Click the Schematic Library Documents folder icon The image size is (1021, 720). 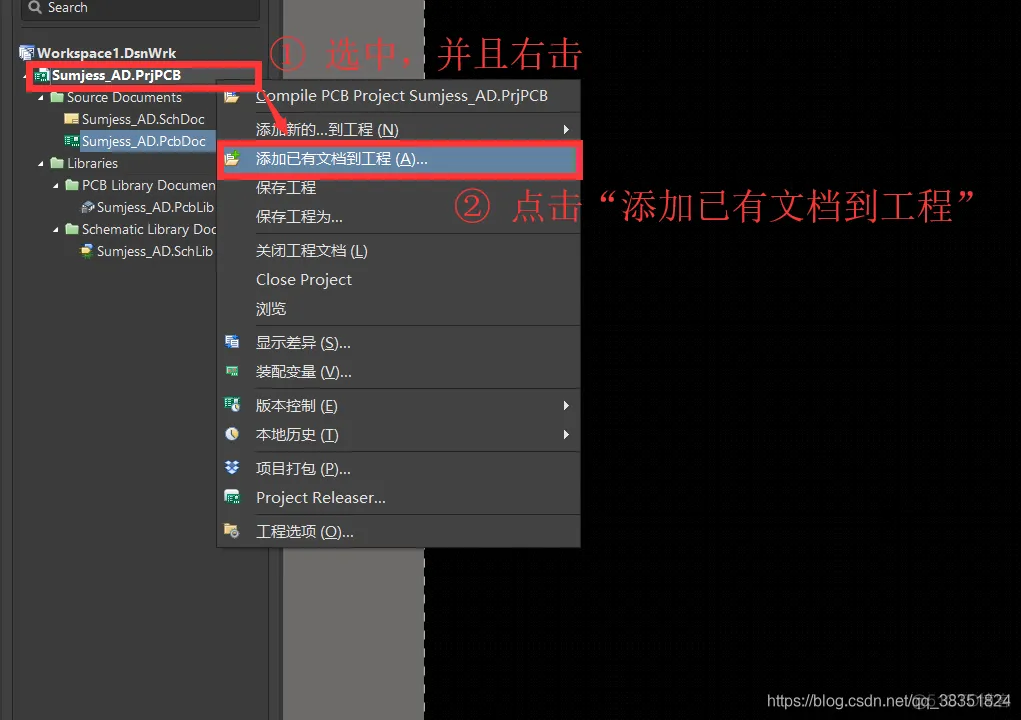(72, 229)
